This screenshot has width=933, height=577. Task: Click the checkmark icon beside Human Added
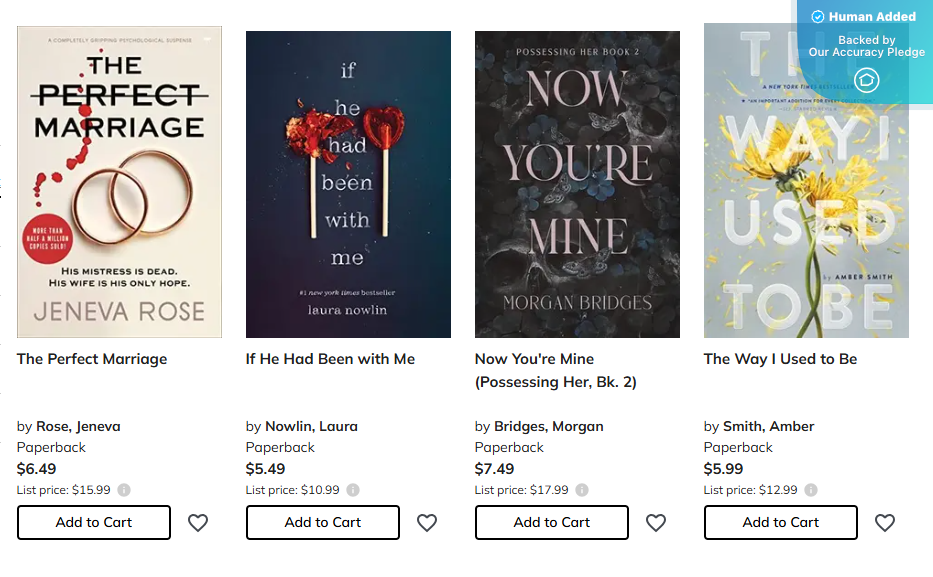click(x=820, y=16)
